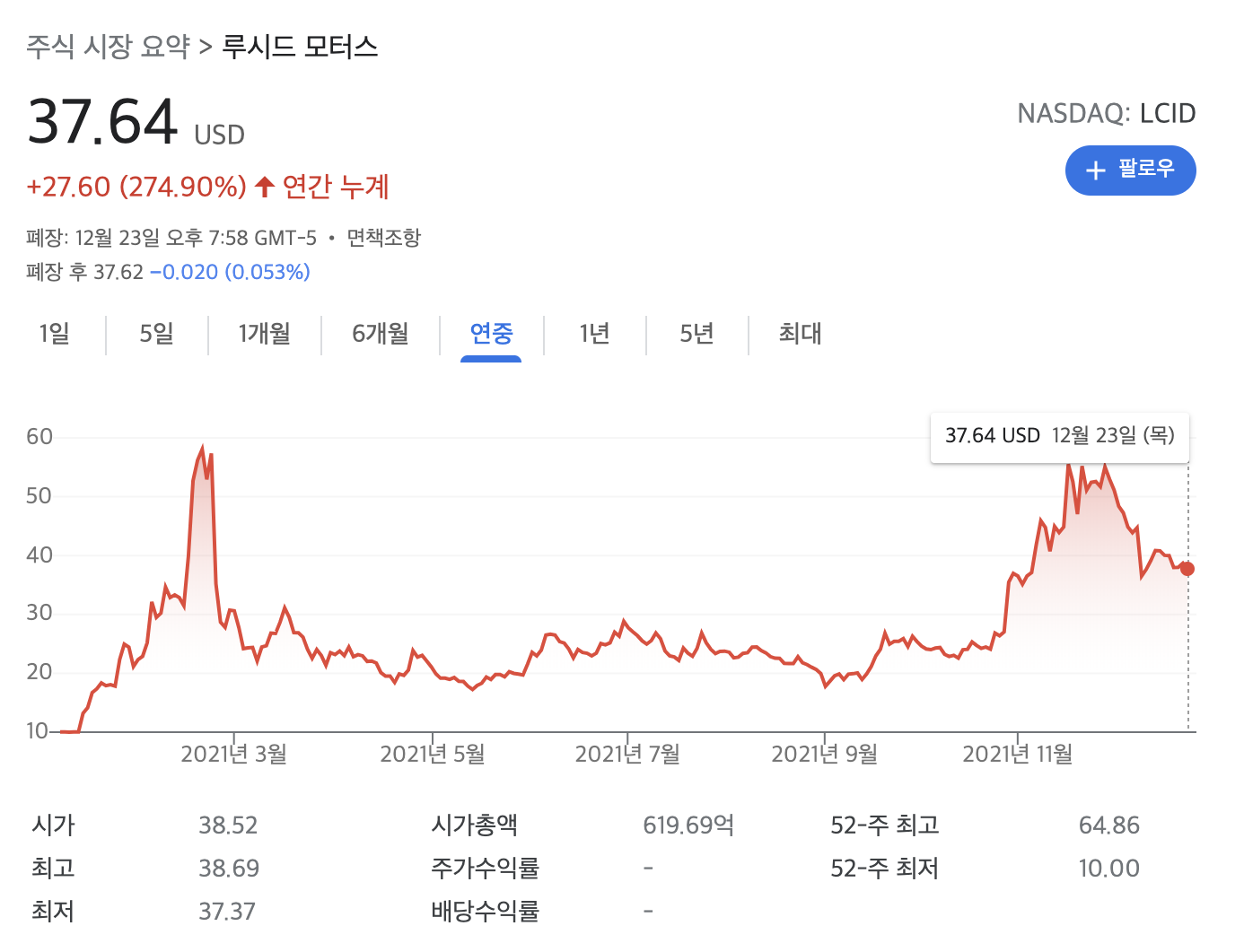1244x952 pixels.
Task: Click the 최고 value 38.69
Action: [x=229, y=869]
